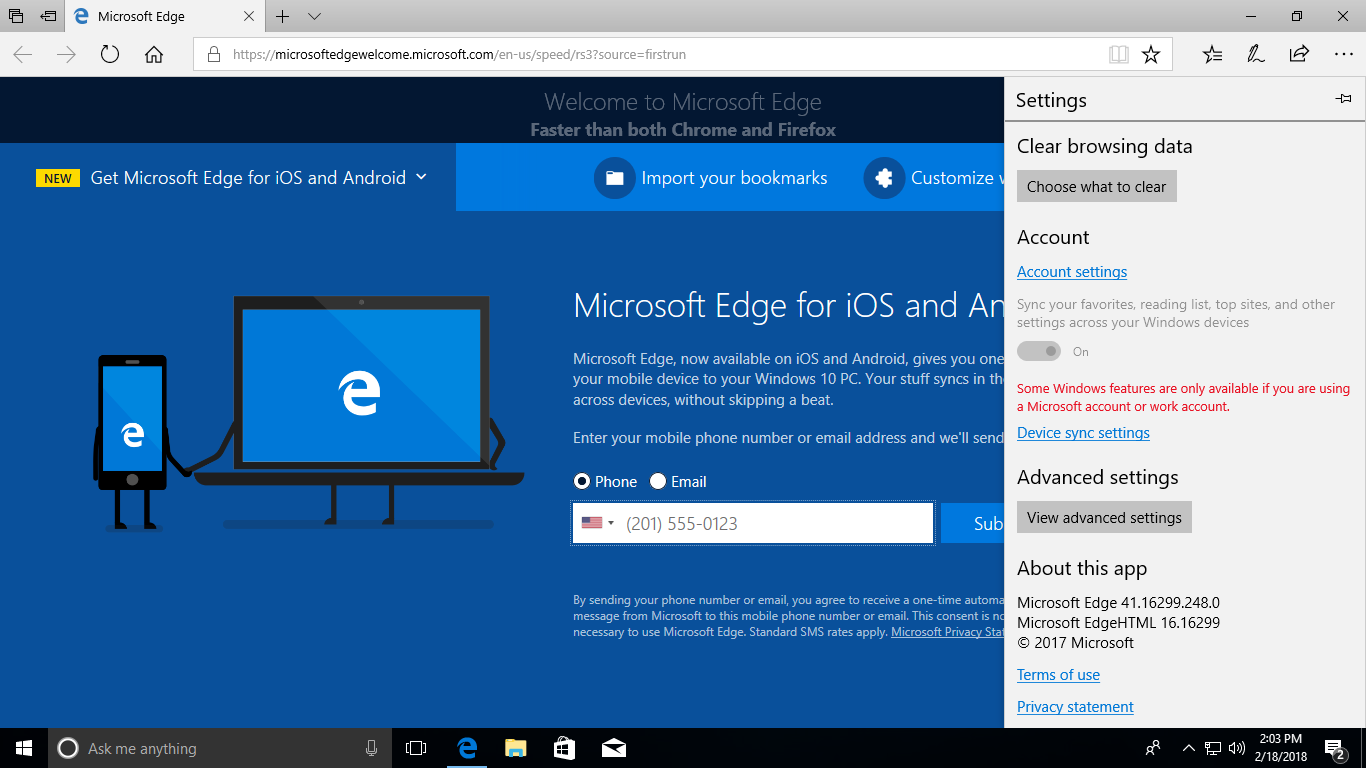Select the Email radio button

coord(658,481)
